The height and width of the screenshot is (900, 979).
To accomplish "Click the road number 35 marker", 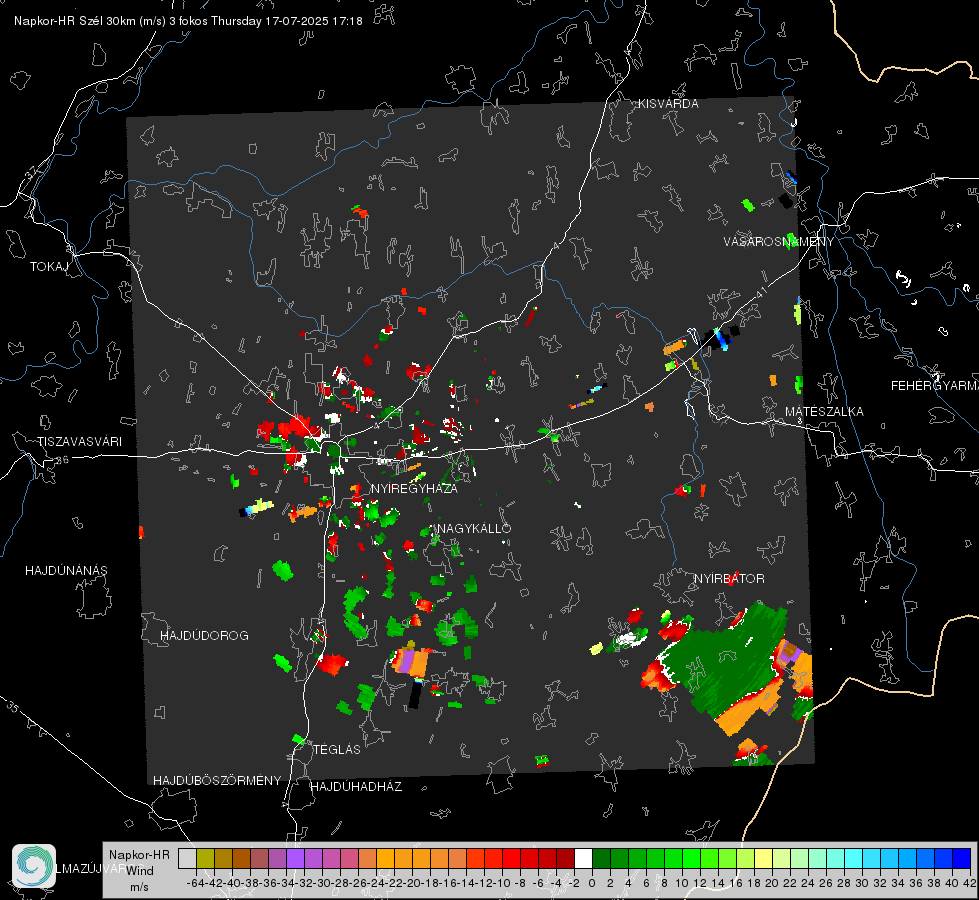I will click(14, 708).
